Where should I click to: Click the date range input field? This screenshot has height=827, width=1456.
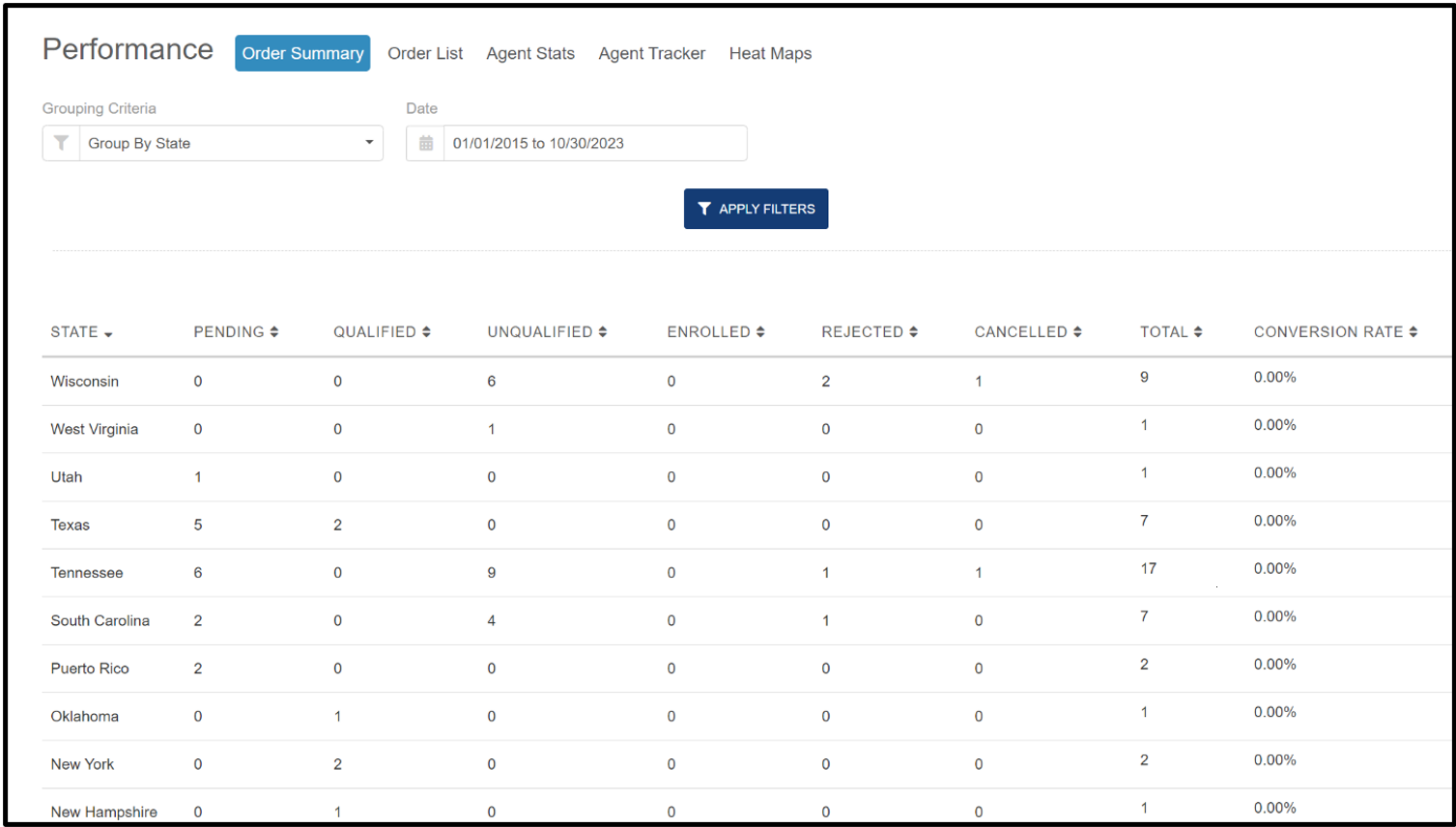click(x=595, y=143)
